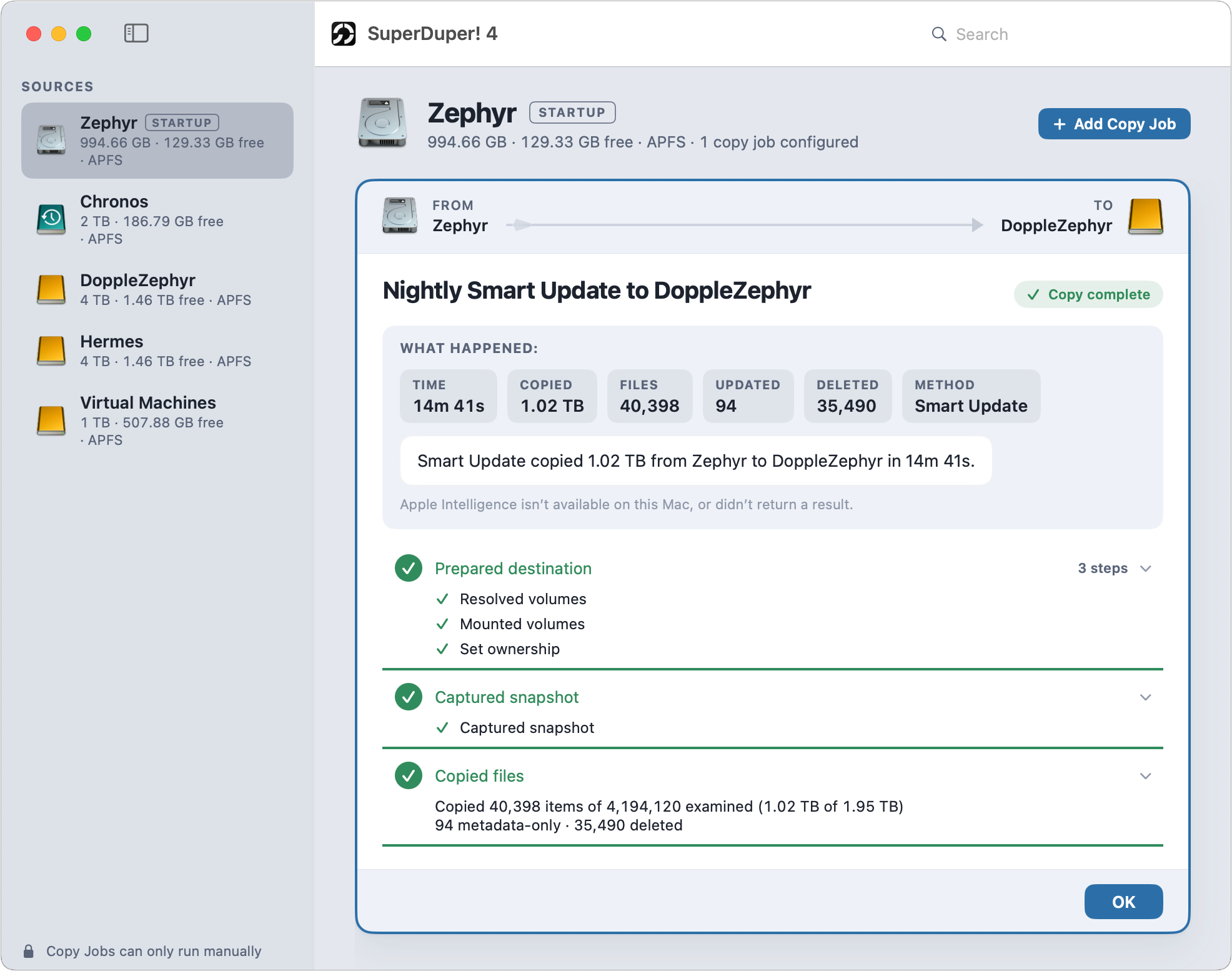Viewport: 1232px width, 971px height.
Task: Click the COPIED 1.02 TB stat tile
Action: (x=552, y=396)
